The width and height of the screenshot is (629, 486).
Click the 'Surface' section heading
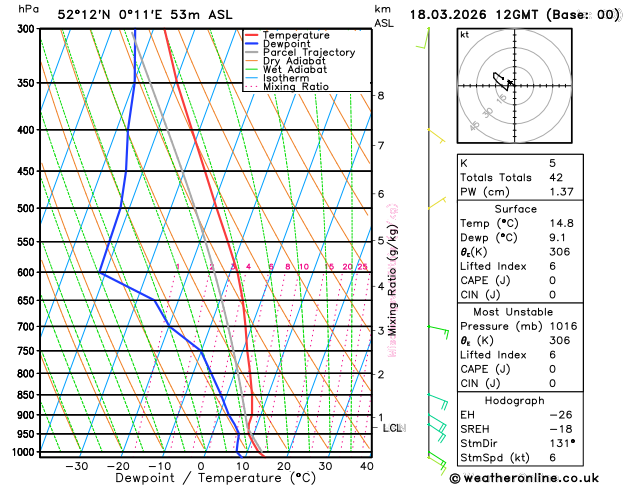click(x=515, y=209)
